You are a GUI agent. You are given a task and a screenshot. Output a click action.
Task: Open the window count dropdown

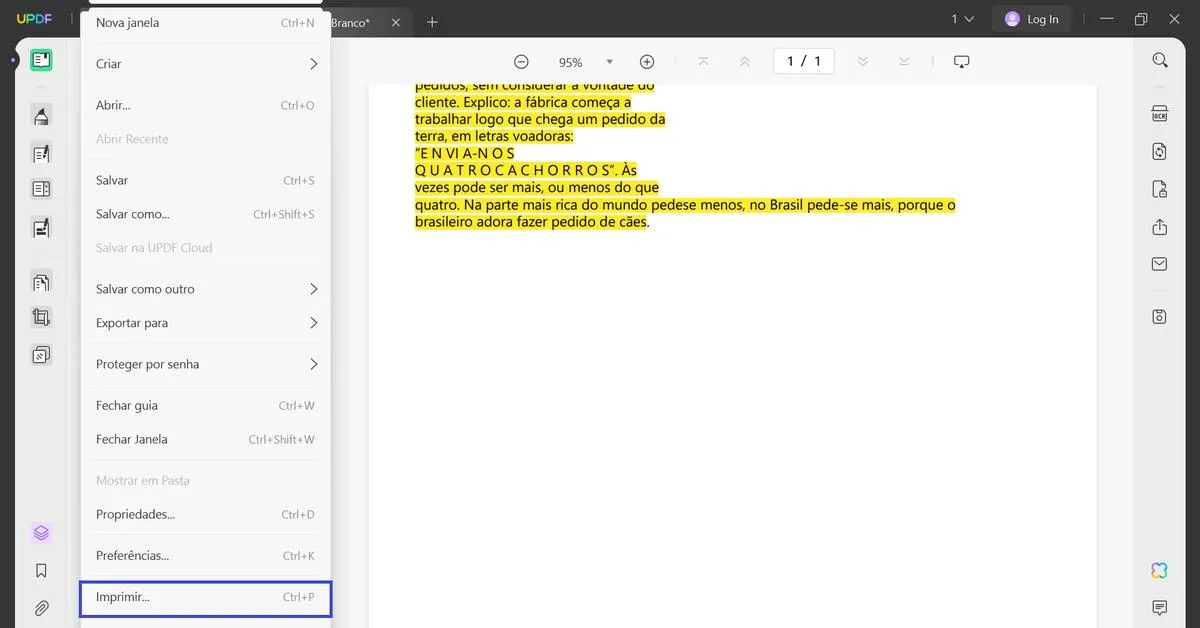962,19
